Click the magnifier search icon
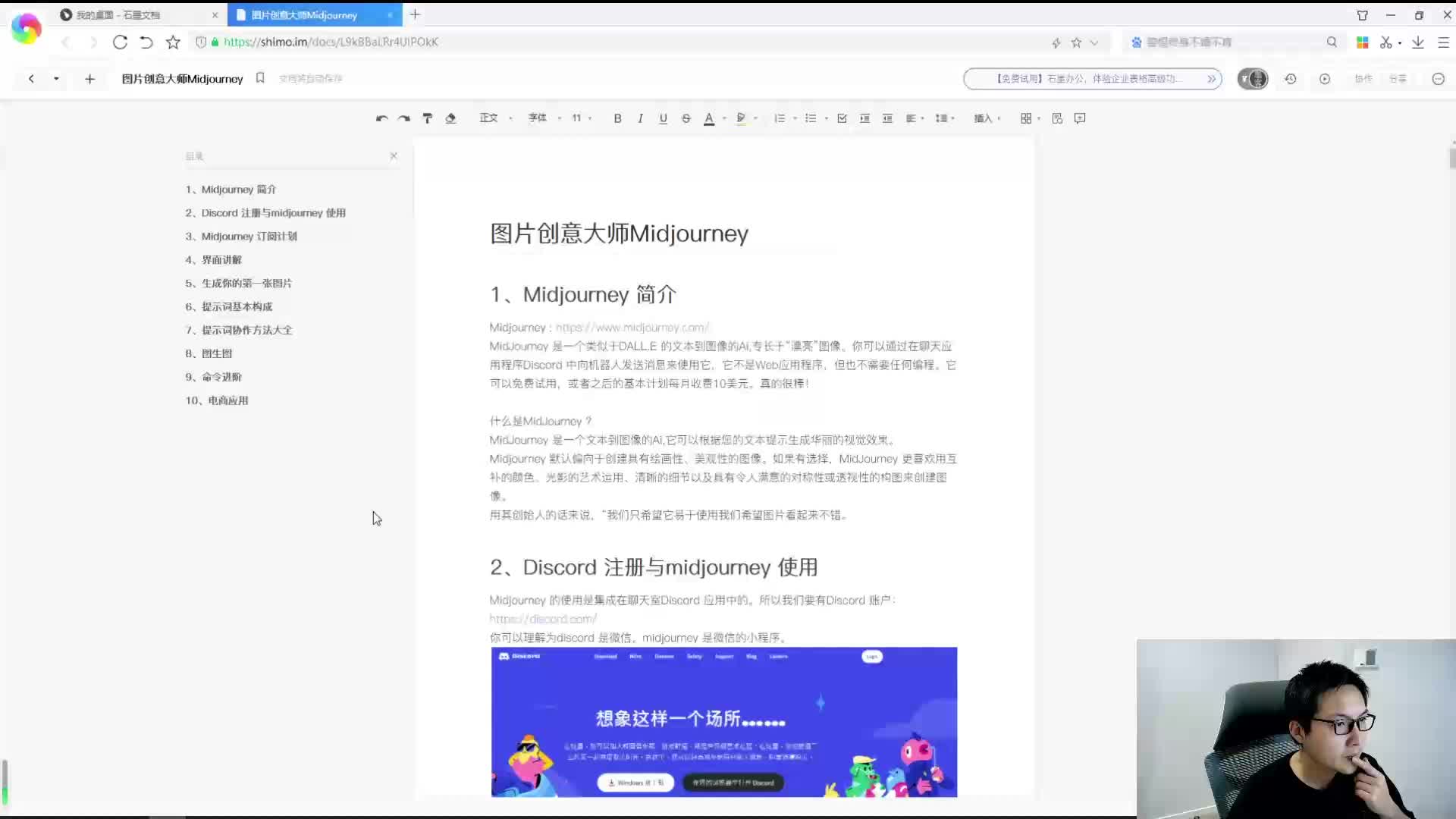This screenshot has width=1456, height=819. tap(1332, 42)
